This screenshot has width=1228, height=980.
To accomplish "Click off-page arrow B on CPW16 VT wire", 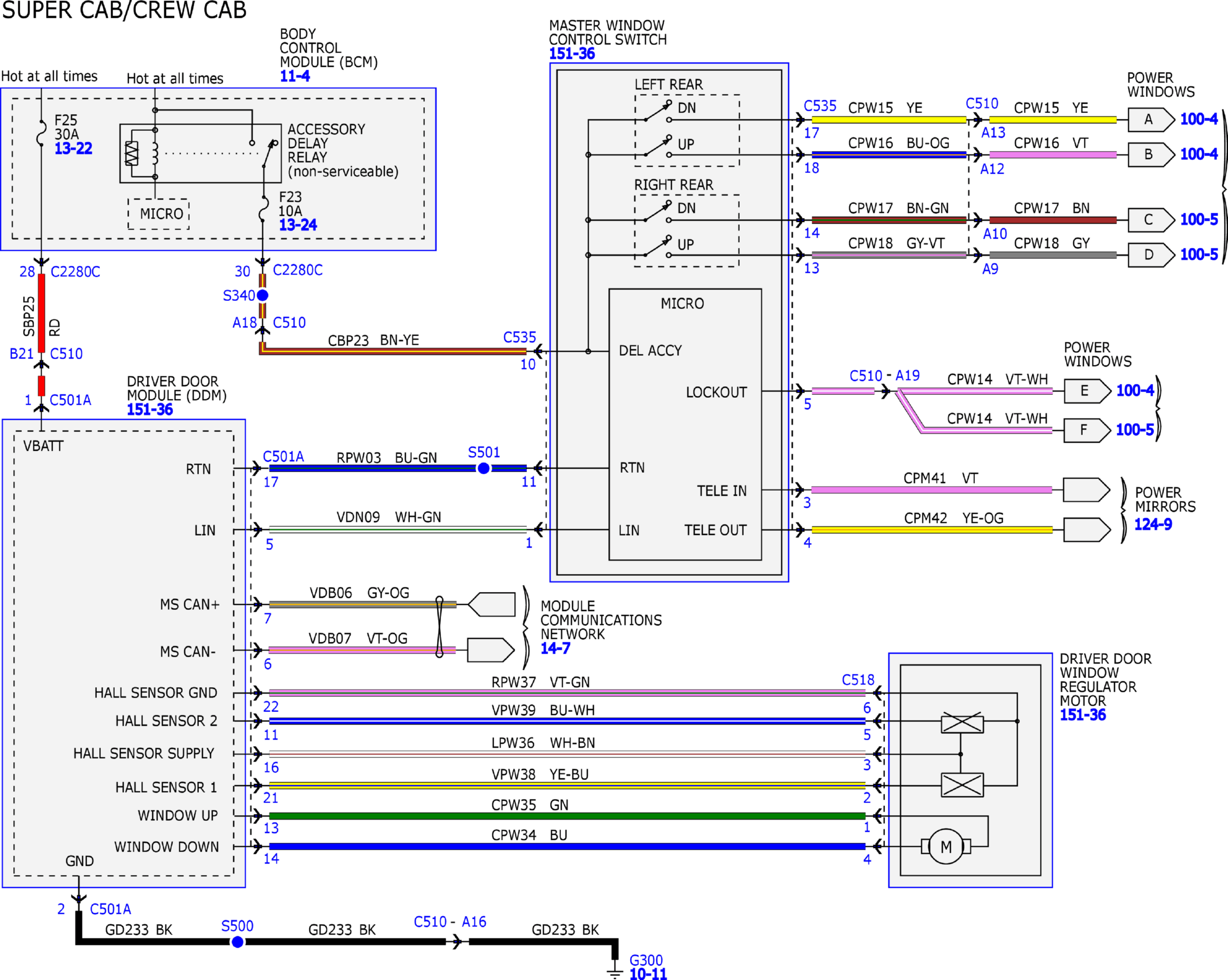I will tap(1151, 154).
